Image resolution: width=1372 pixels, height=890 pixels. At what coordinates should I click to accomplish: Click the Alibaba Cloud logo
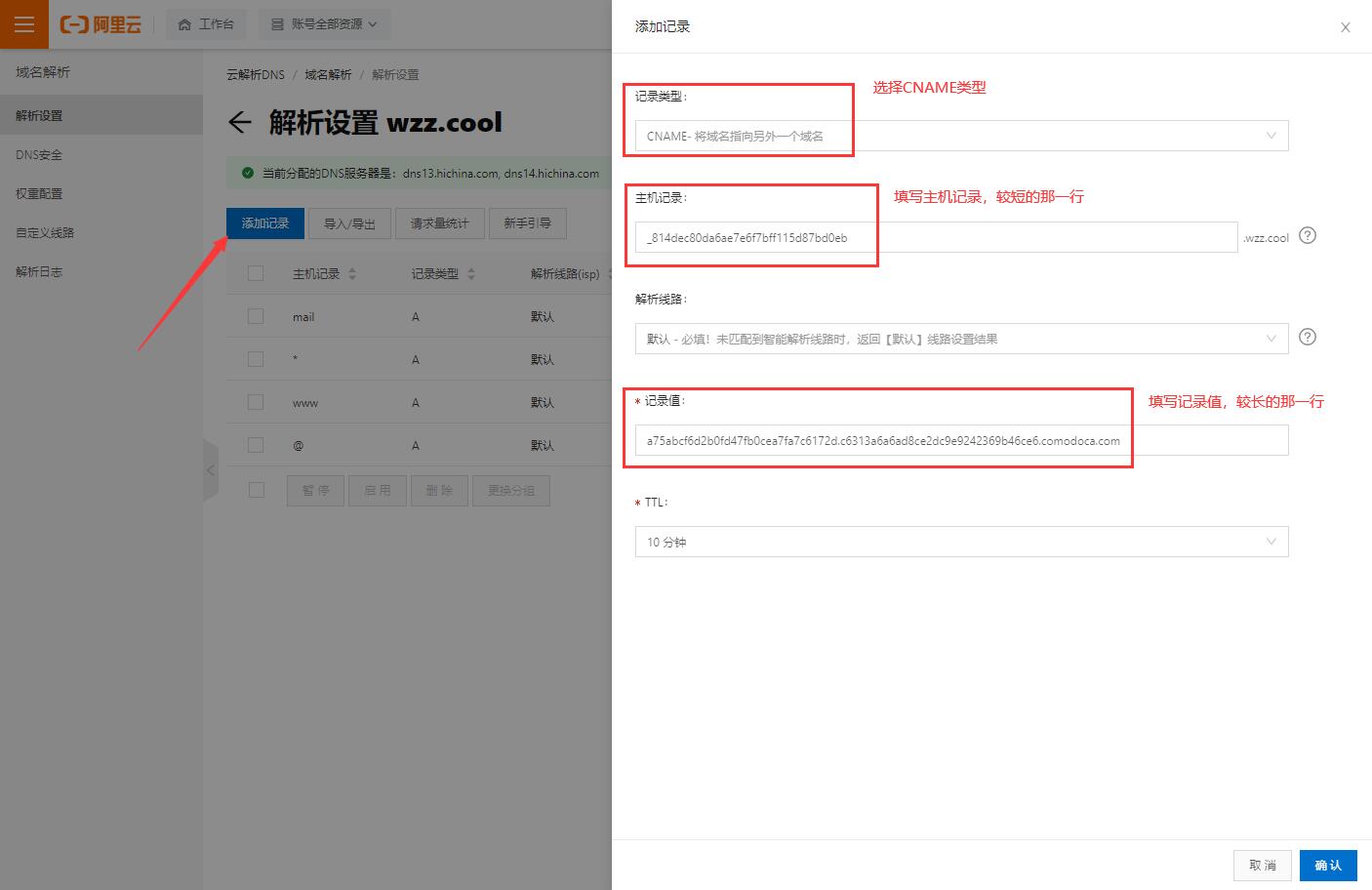tap(101, 24)
